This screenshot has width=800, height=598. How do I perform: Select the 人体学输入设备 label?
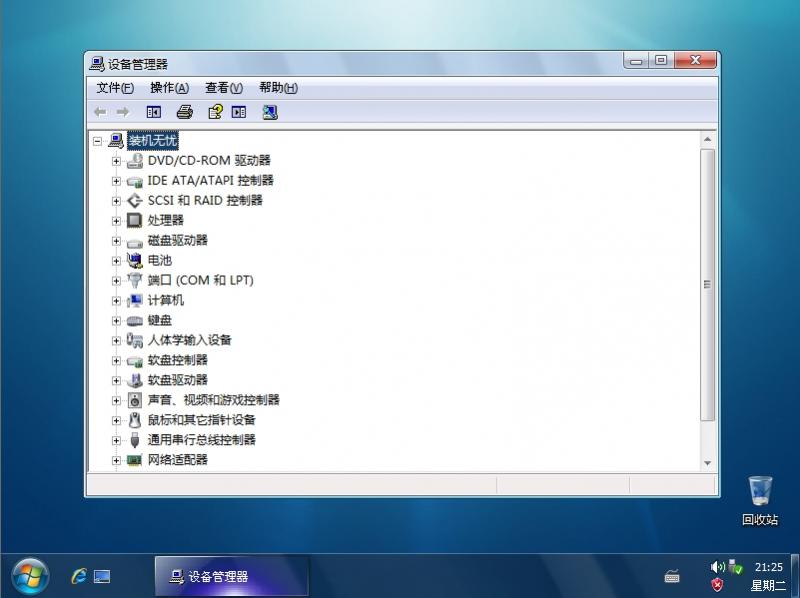189,340
